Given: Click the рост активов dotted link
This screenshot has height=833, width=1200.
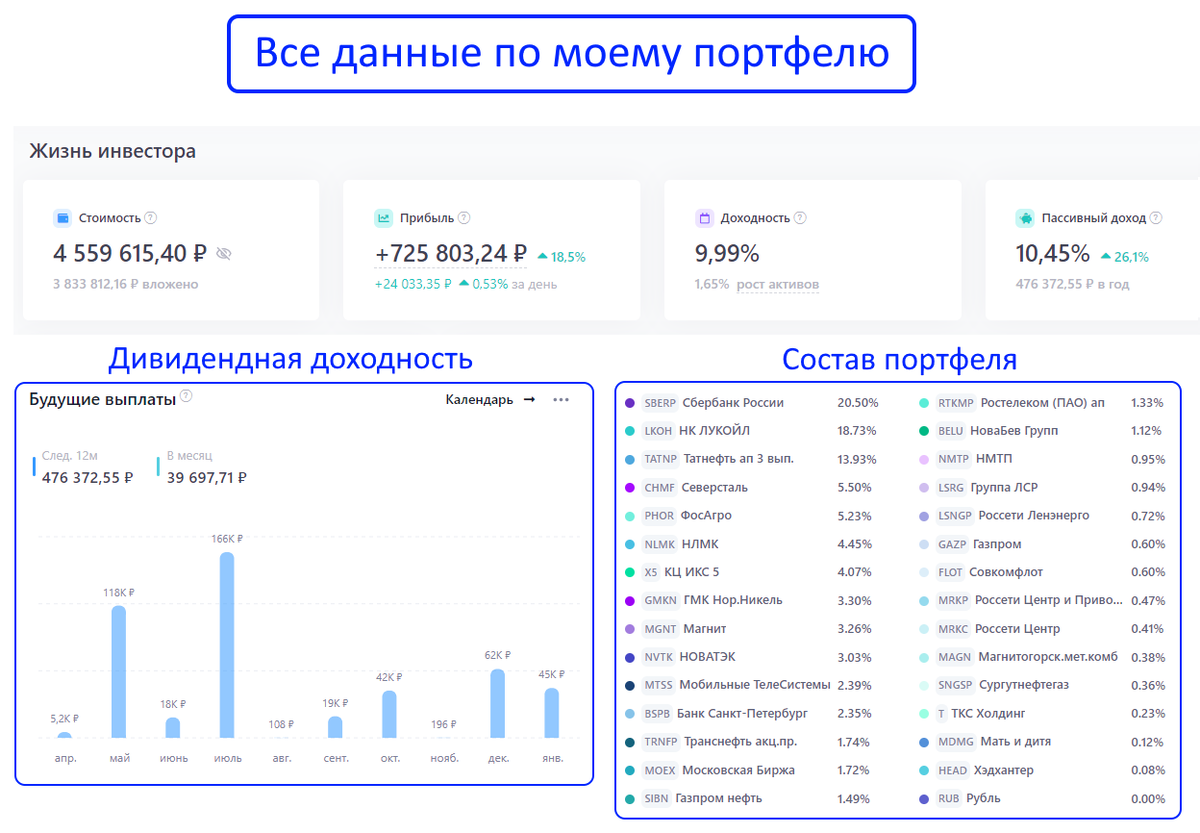Looking at the screenshot, I should pyautogui.click(x=778, y=285).
